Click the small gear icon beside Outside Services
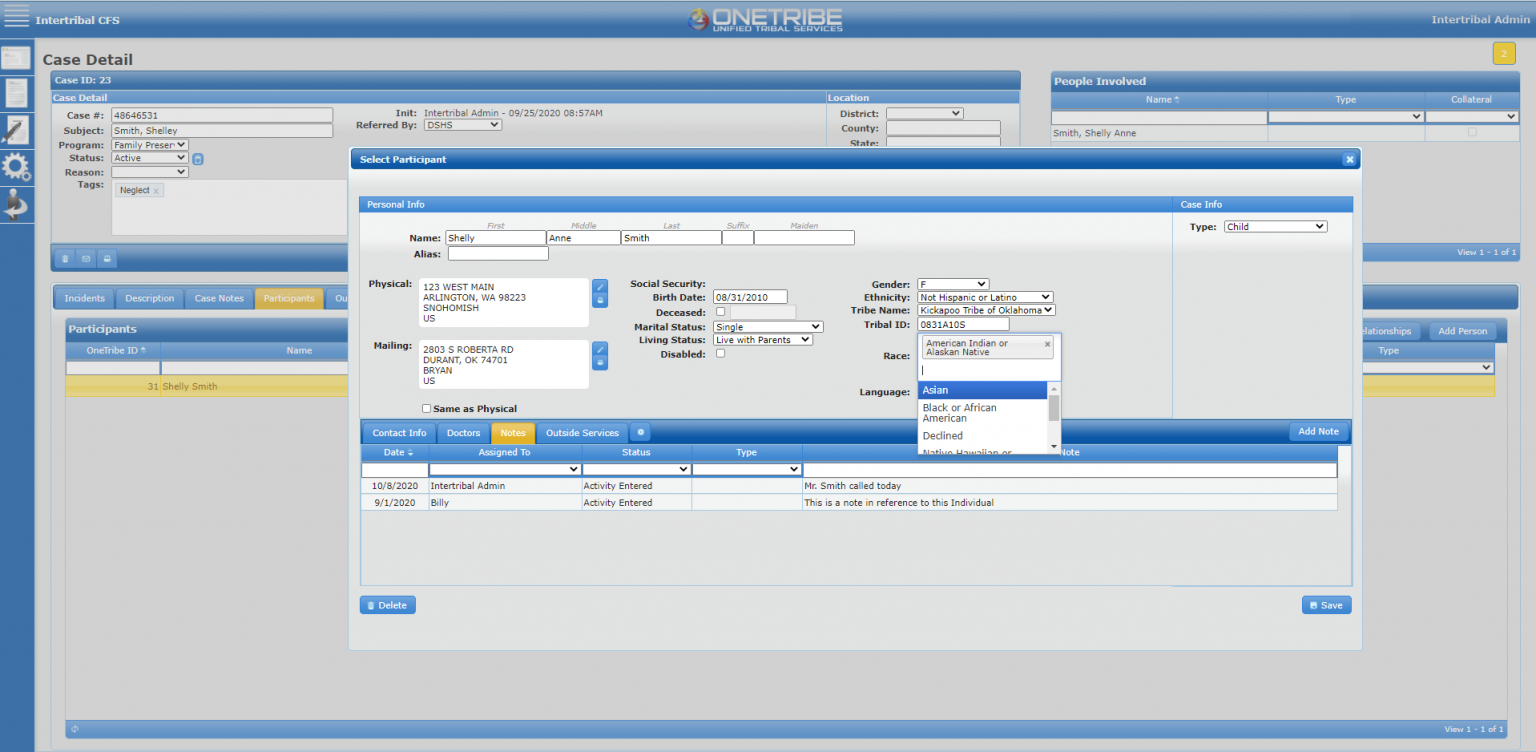 641,432
